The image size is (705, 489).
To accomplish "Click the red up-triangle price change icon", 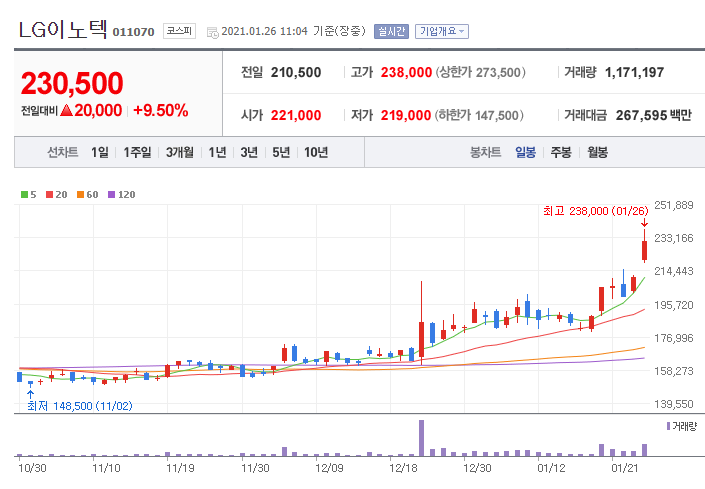I will click(x=66, y=110).
